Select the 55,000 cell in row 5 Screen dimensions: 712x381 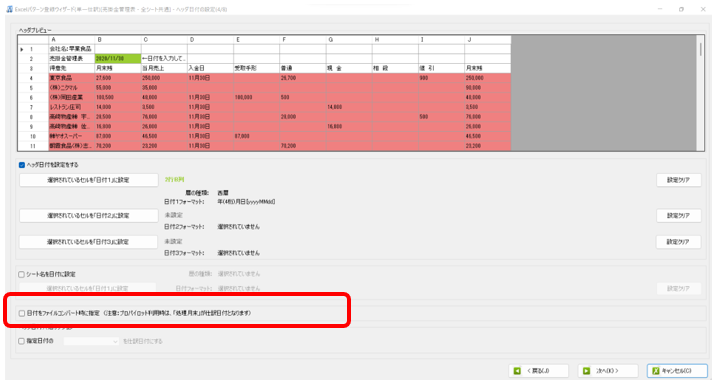coord(118,88)
